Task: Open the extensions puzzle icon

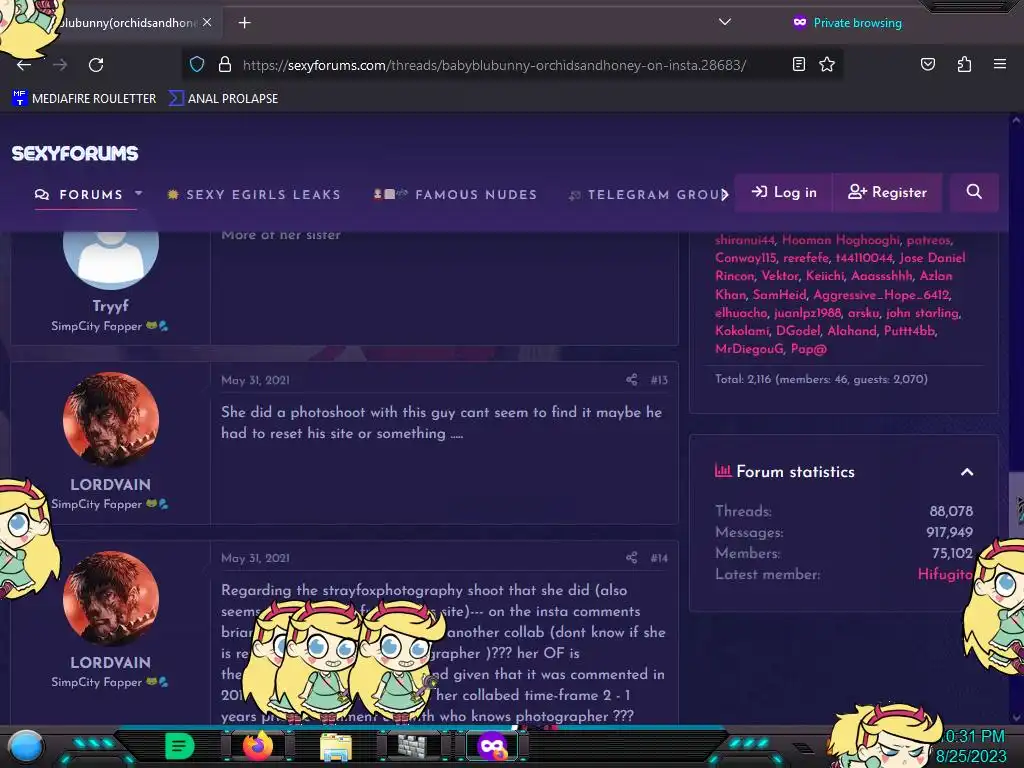Action: coord(964,64)
